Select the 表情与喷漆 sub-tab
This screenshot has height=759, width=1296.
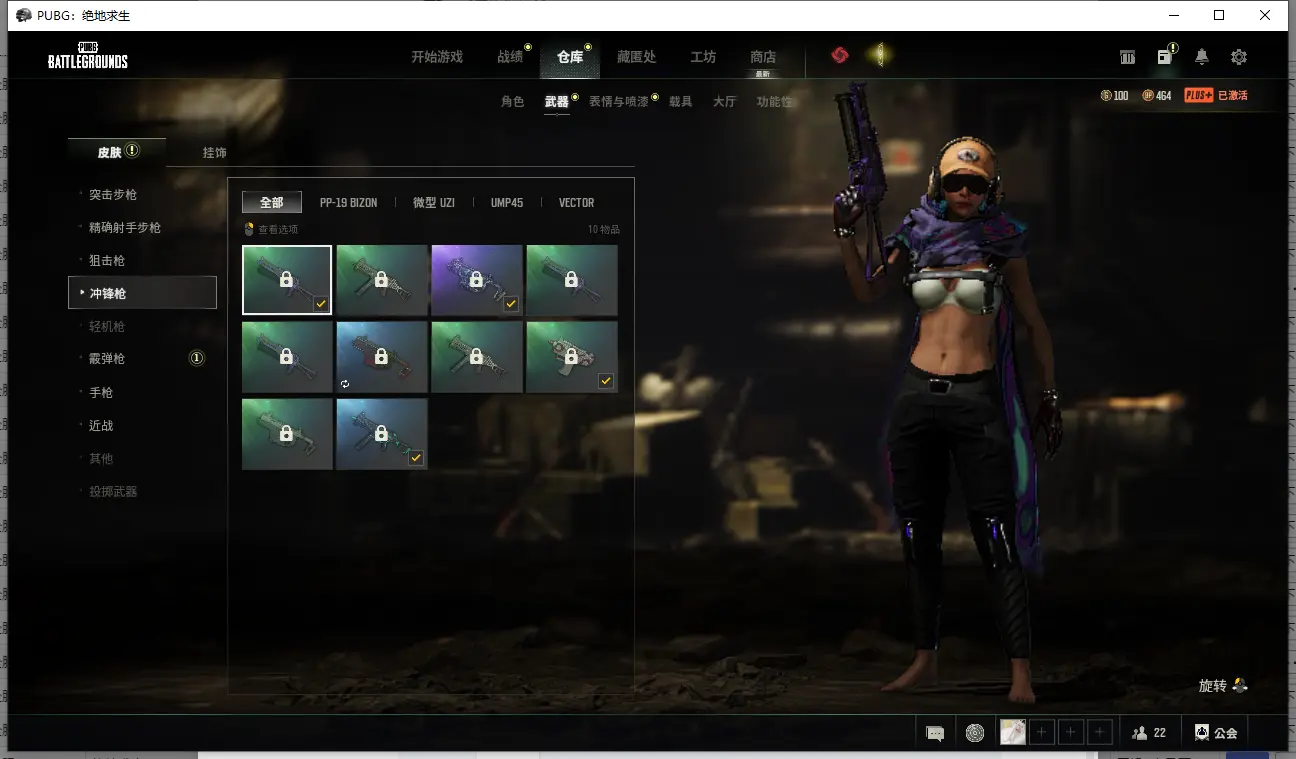pos(618,102)
